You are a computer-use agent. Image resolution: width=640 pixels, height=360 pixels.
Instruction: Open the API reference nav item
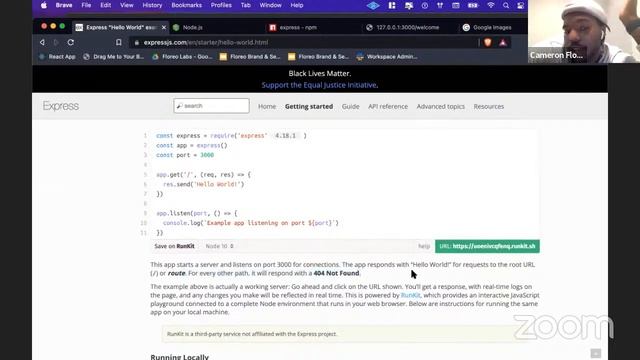point(388,107)
